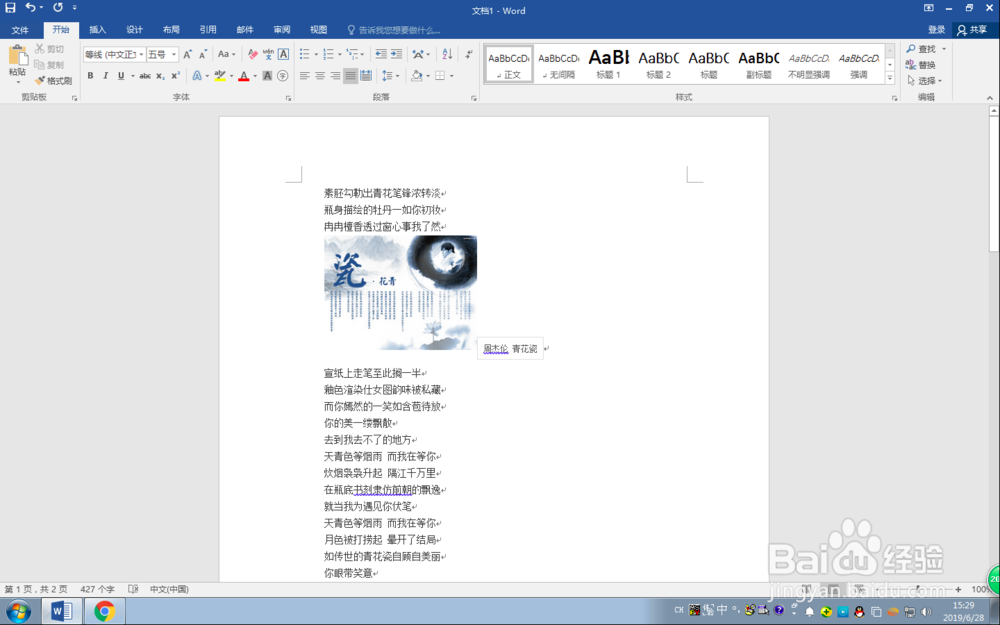Image resolution: width=1000 pixels, height=625 pixels.
Task: Click the 选择 select button
Action: tap(924, 80)
